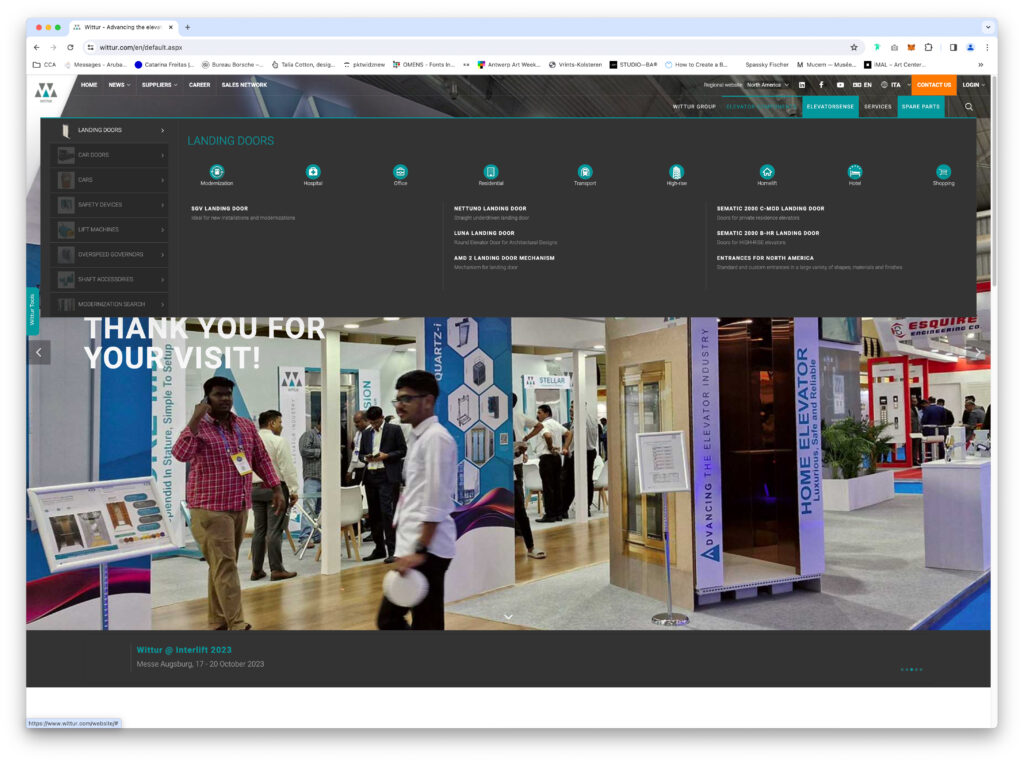1024x763 pixels.
Task: Click the Hospital category icon
Action: (313, 172)
